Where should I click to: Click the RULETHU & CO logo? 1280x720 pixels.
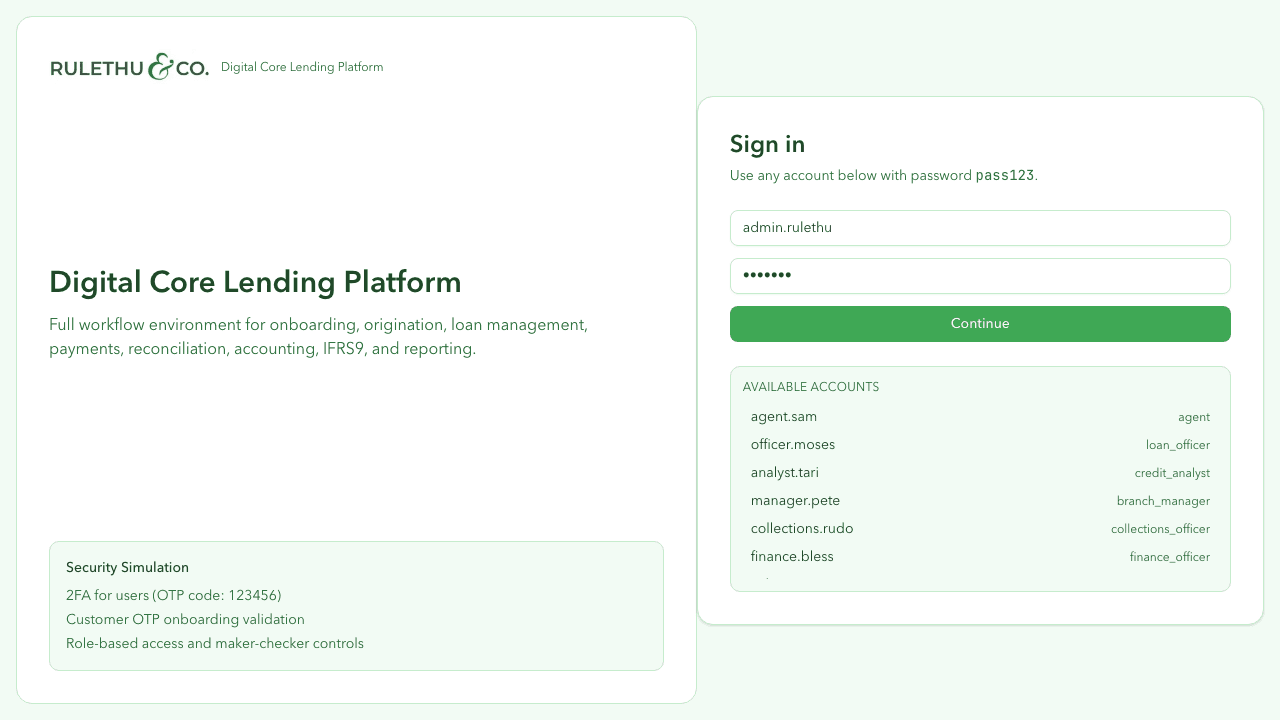pyautogui.click(x=129, y=67)
